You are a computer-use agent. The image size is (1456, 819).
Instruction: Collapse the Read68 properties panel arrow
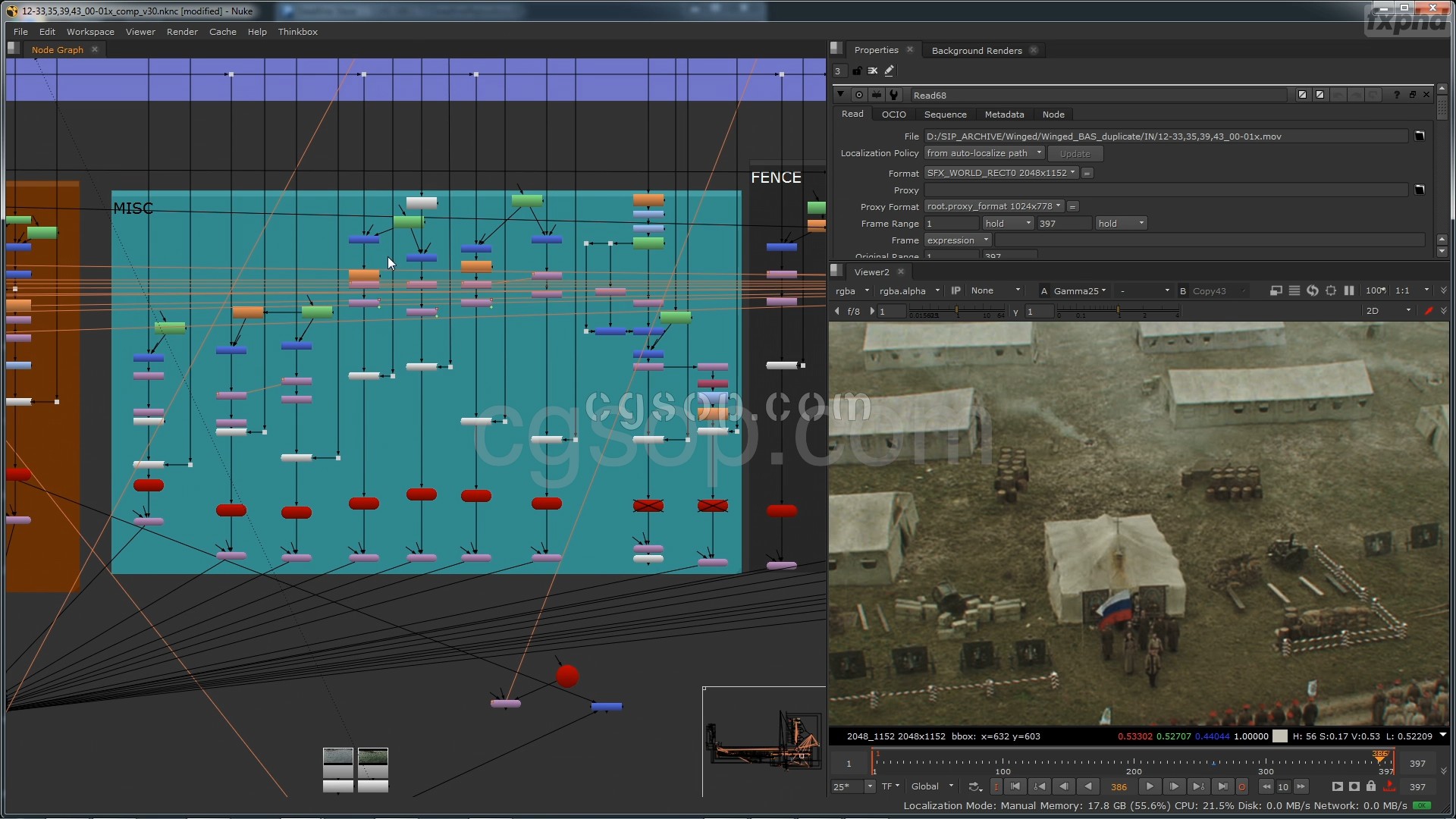coord(840,95)
